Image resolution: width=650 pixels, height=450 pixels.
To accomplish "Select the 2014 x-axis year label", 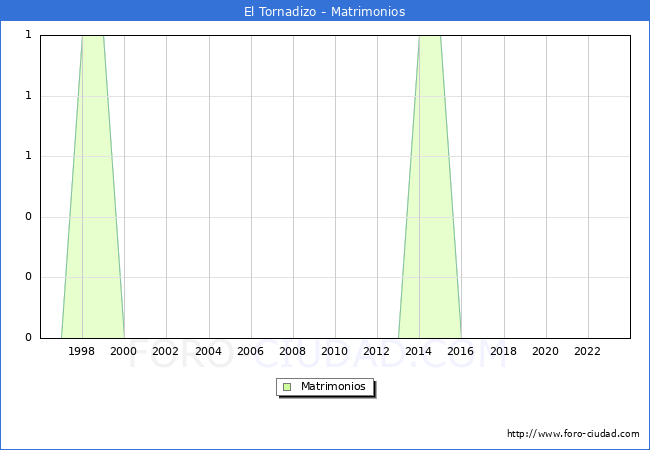I will tap(418, 351).
